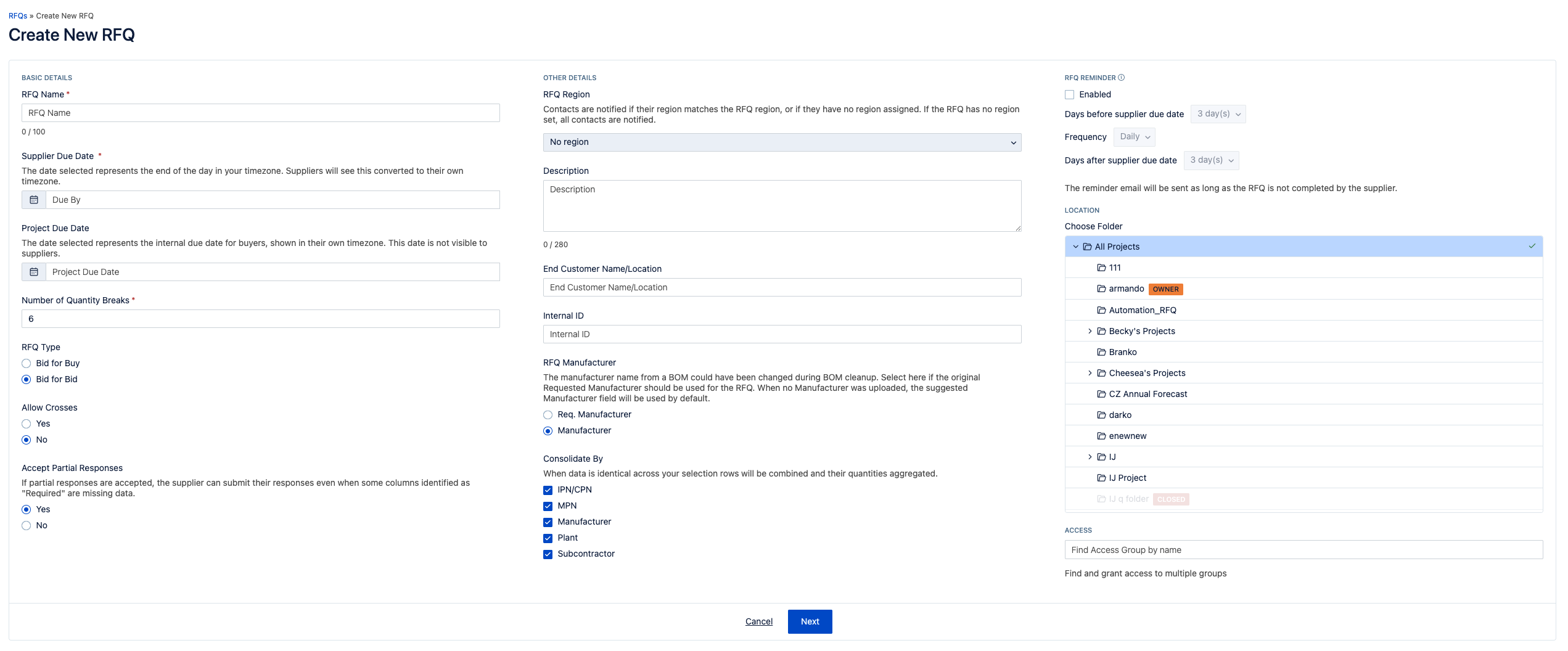Collapse the All Projects tree node
Image resolution: width=1568 pixels, height=651 pixels.
tap(1075, 247)
